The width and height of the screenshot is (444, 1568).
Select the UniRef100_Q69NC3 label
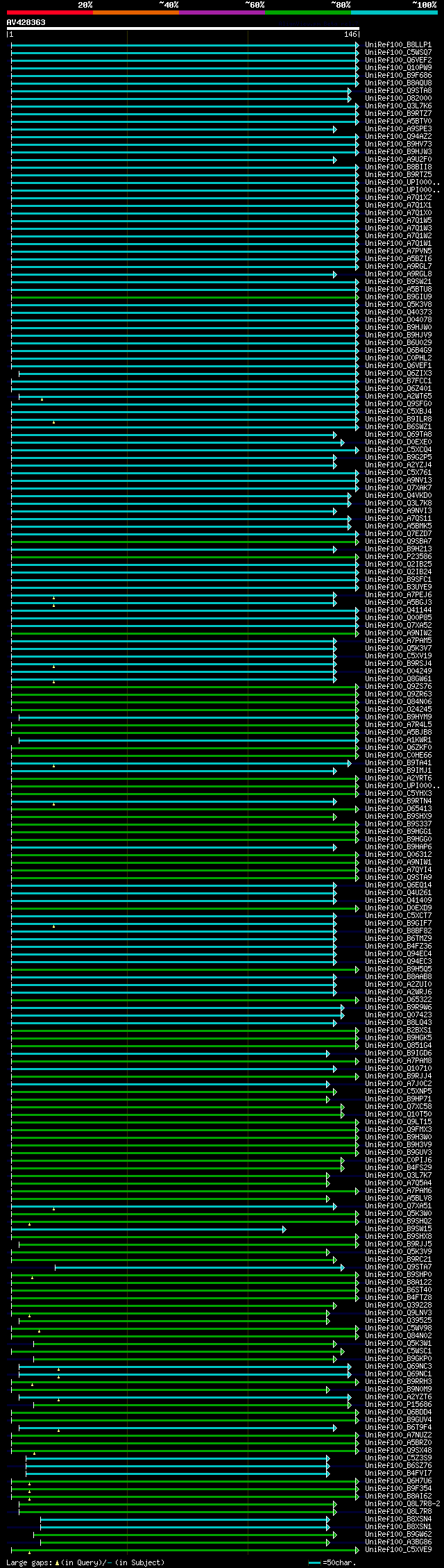pyautogui.click(x=398, y=1366)
